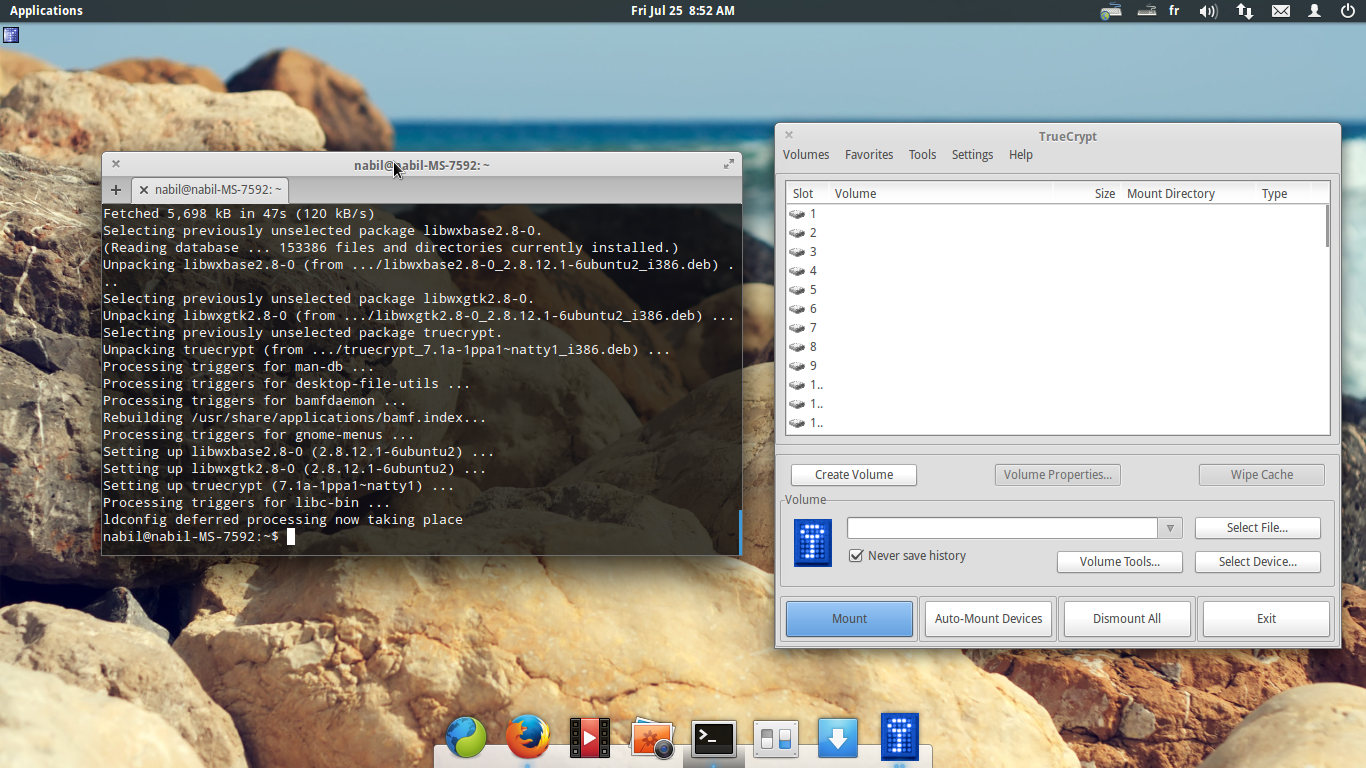Toggle the Never save history checkbox
This screenshot has height=768, width=1366.
856,556
